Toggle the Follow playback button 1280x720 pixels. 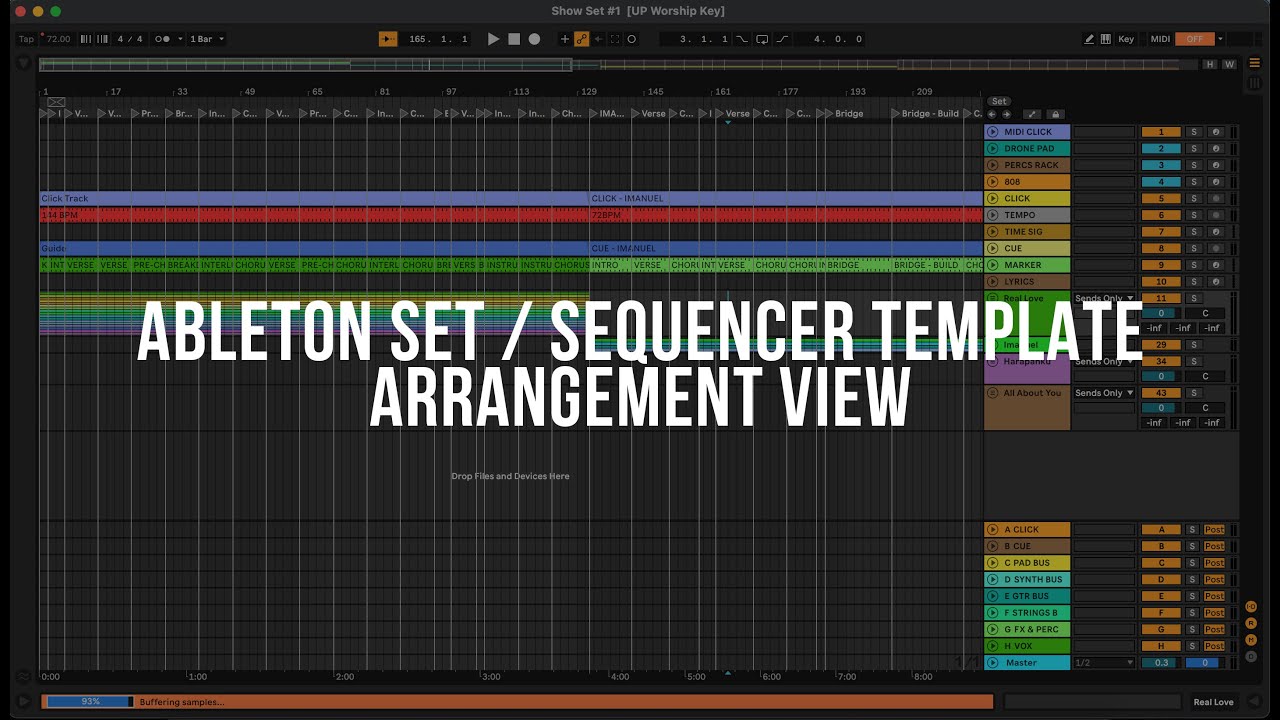[x=388, y=39]
